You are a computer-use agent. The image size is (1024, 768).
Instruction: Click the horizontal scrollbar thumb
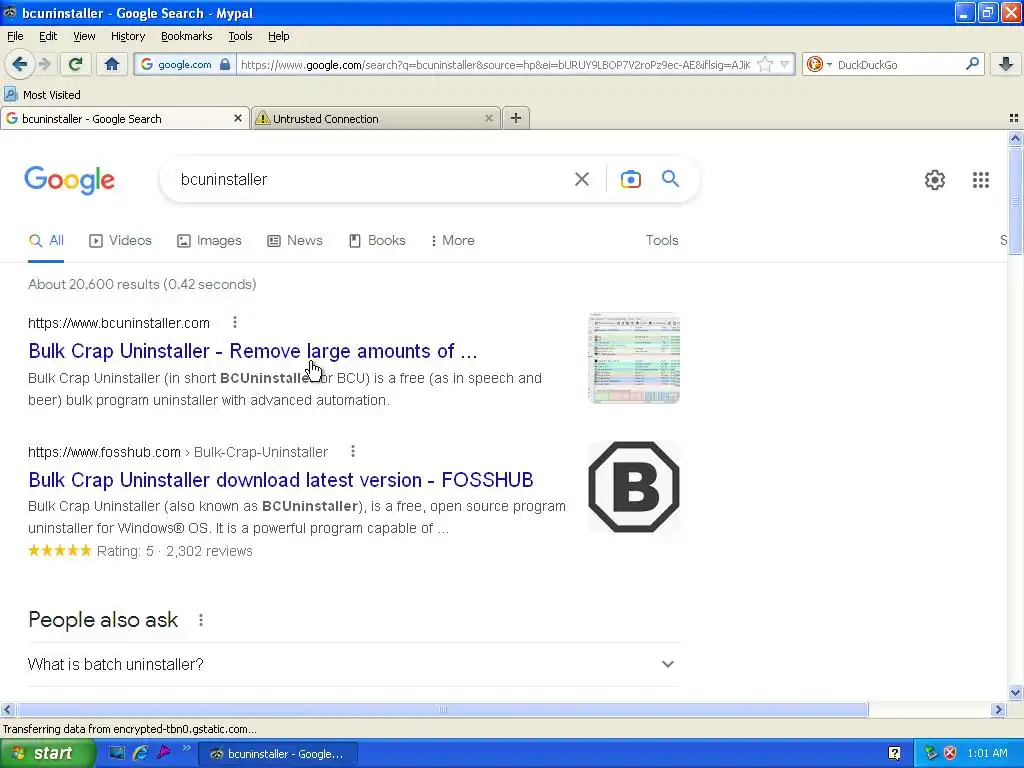coord(442,709)
